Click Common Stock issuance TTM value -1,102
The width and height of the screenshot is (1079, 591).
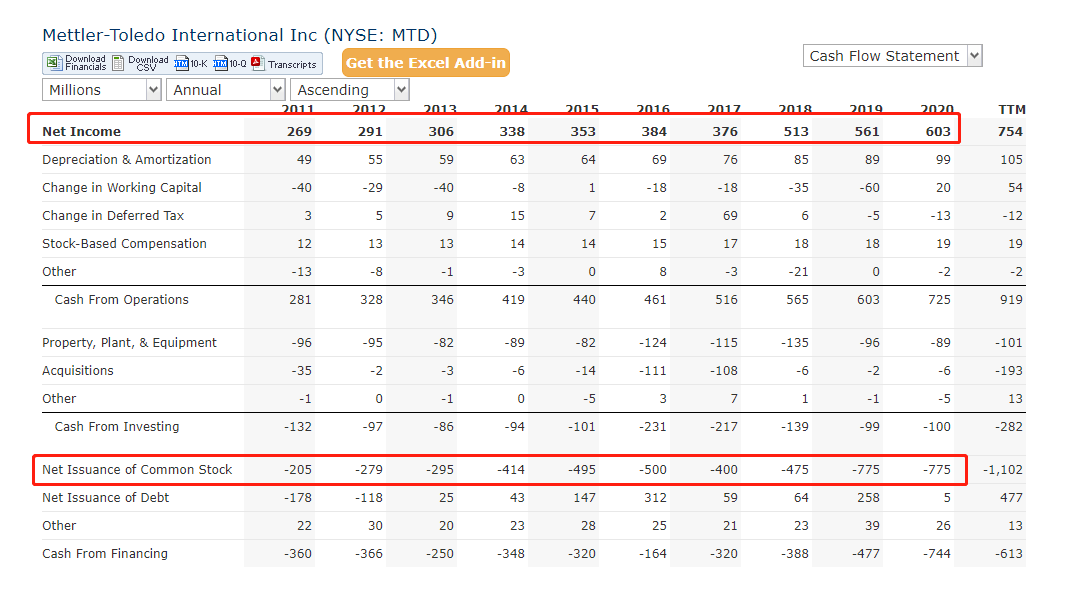click(x=1003, y=470)
